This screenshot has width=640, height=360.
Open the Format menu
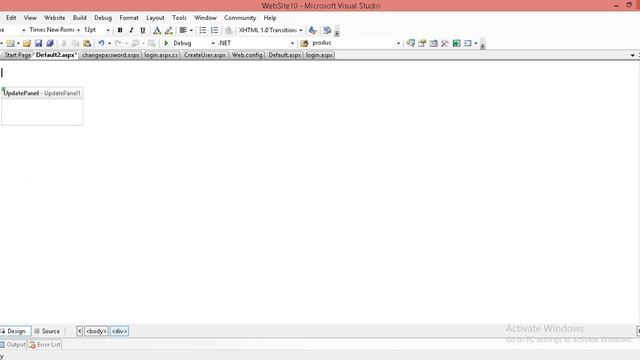click(129, 18)
